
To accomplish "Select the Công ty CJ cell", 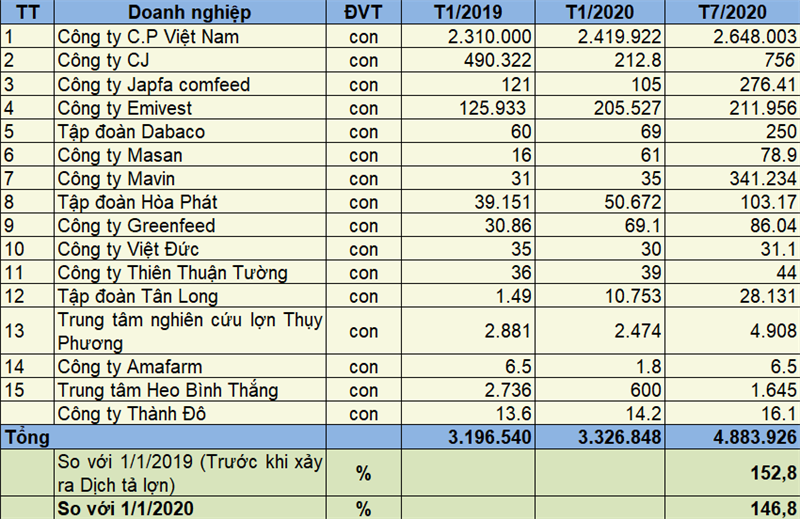I will pyautogui.click(x=190, y=60).
